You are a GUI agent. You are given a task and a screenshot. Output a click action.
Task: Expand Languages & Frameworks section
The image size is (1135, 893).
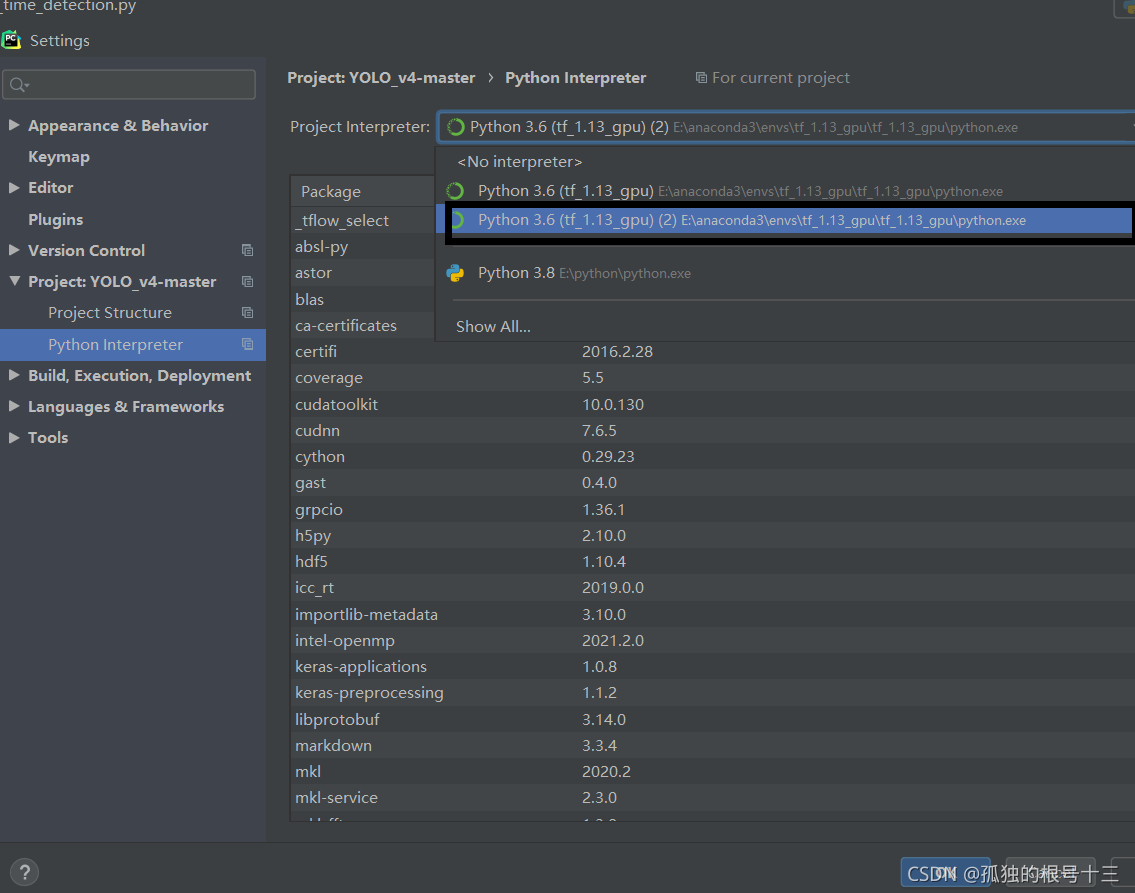pyautogui.click(x=14, y=406)
